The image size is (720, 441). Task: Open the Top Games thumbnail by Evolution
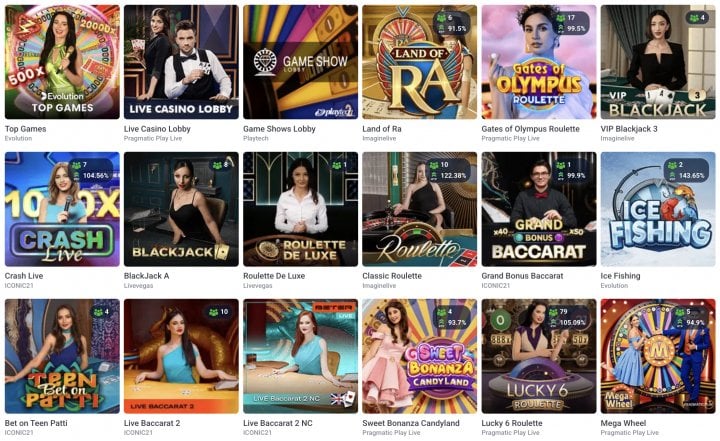(x=62, y=62)
